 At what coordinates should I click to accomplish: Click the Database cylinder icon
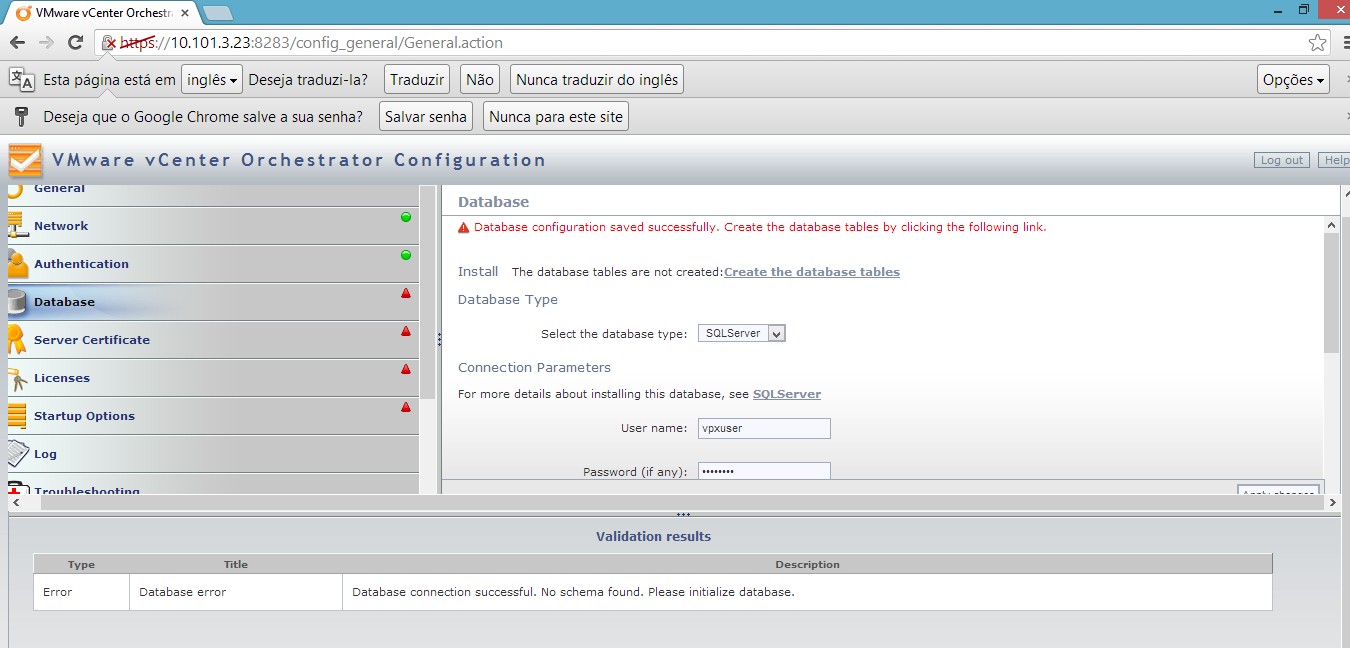click(17, 302)
